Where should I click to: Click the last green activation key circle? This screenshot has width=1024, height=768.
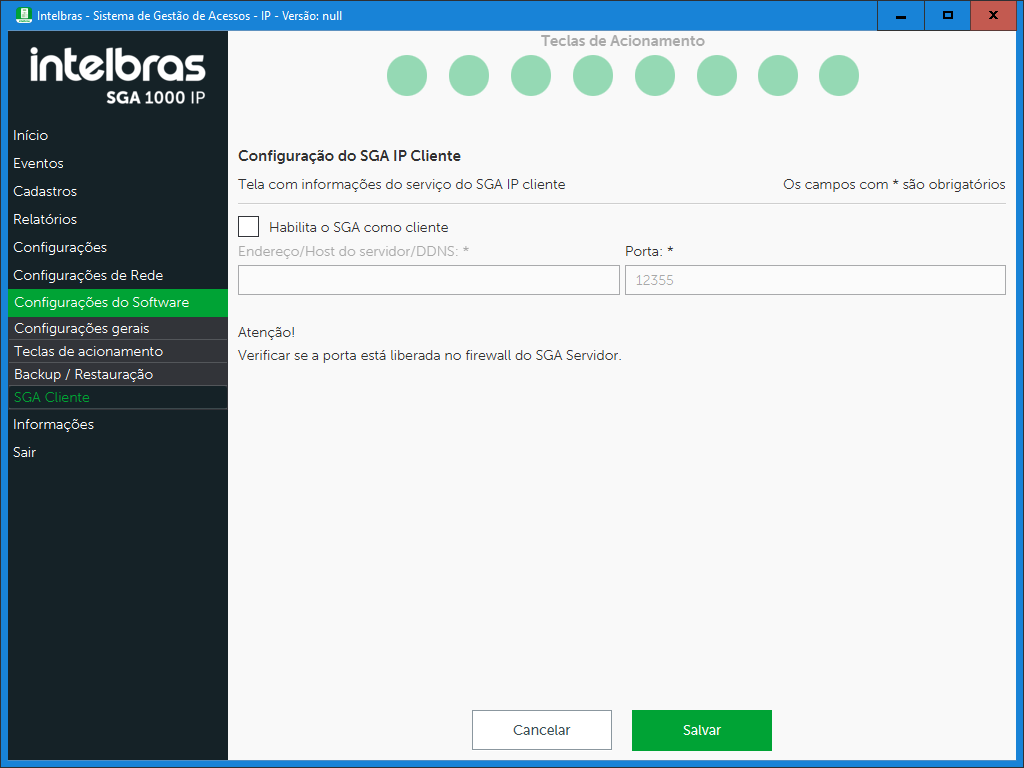coord(839,76)
